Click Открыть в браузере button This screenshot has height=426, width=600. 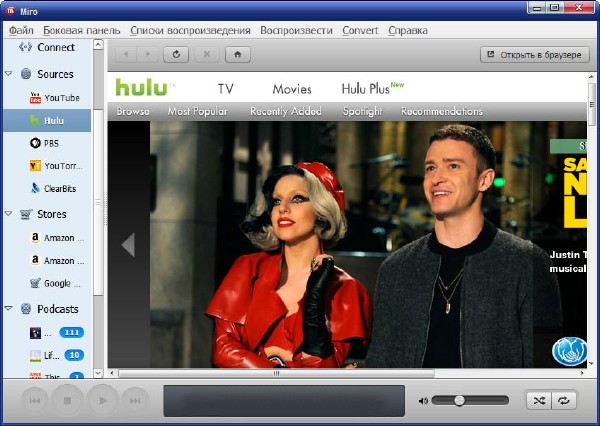coord(534,54)
